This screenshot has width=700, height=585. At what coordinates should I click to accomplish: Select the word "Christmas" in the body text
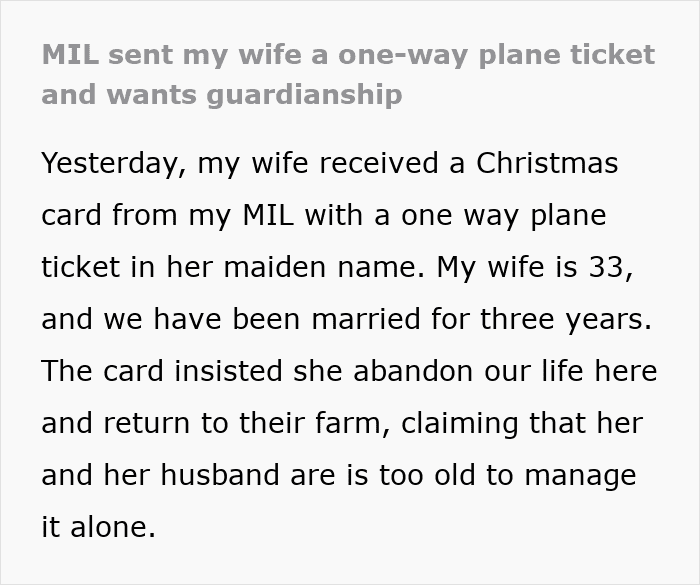[547, 163]
